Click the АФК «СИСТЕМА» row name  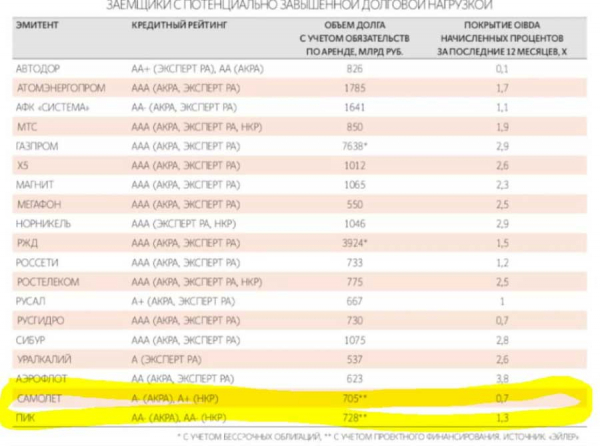point(50,107)
